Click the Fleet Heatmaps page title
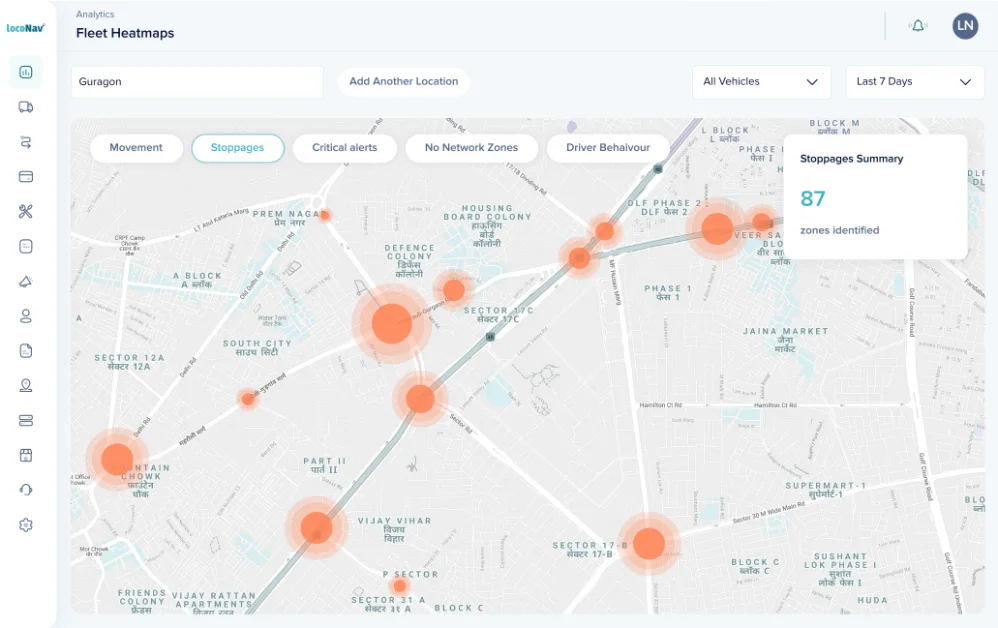The height and width of the screenshot is (628, 998). coord(125,33)
